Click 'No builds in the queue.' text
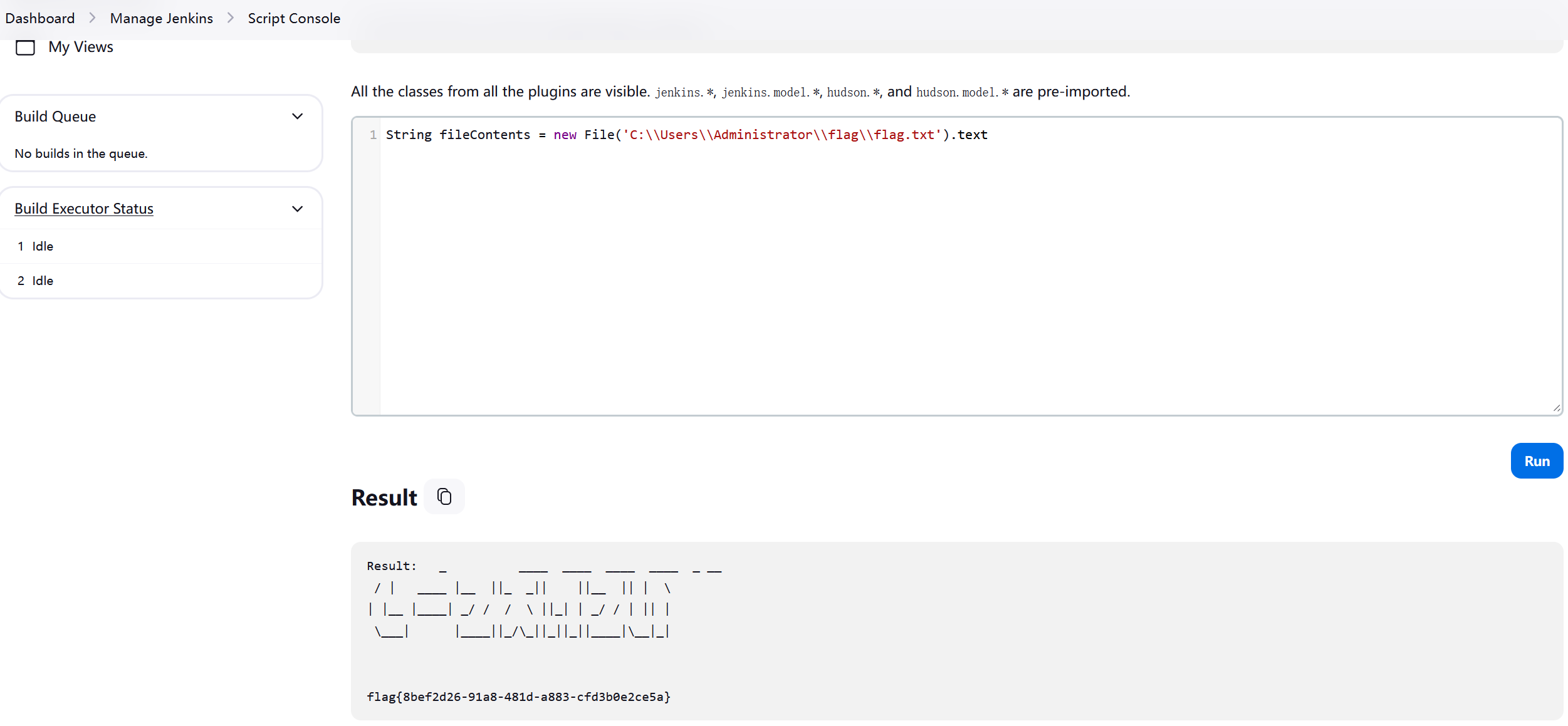Image resolution: width=1568 pixels, height=726 pixels. click(x=81, y=153)
